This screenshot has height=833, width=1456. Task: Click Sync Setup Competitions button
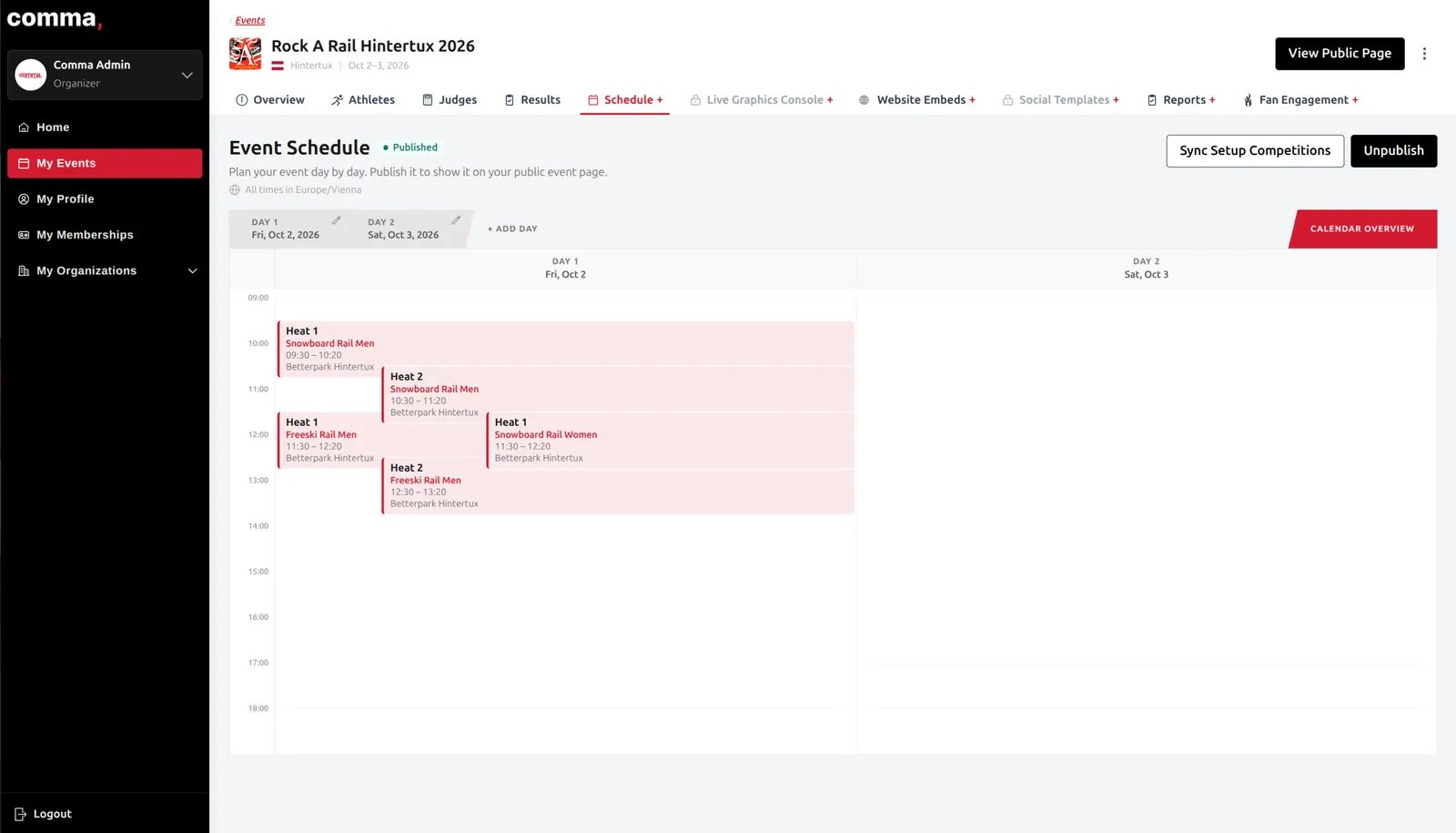click(1255, 151)
